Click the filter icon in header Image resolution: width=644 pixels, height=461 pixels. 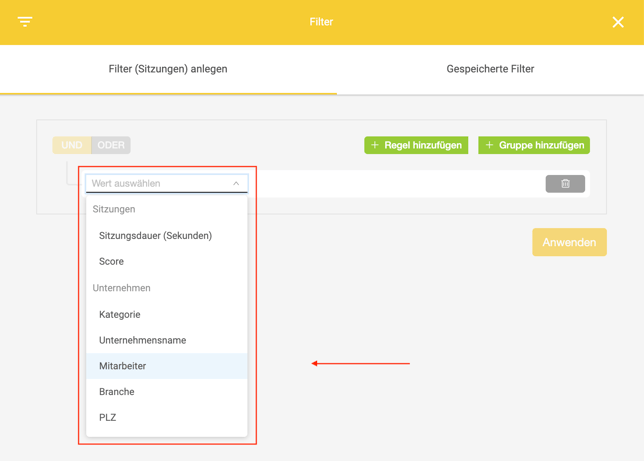point(25,21)
